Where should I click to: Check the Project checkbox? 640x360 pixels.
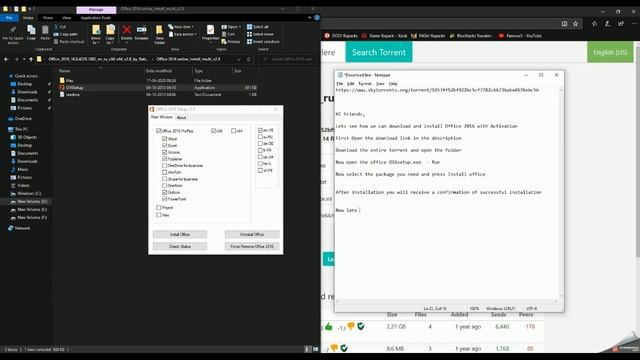pos(158,208)
